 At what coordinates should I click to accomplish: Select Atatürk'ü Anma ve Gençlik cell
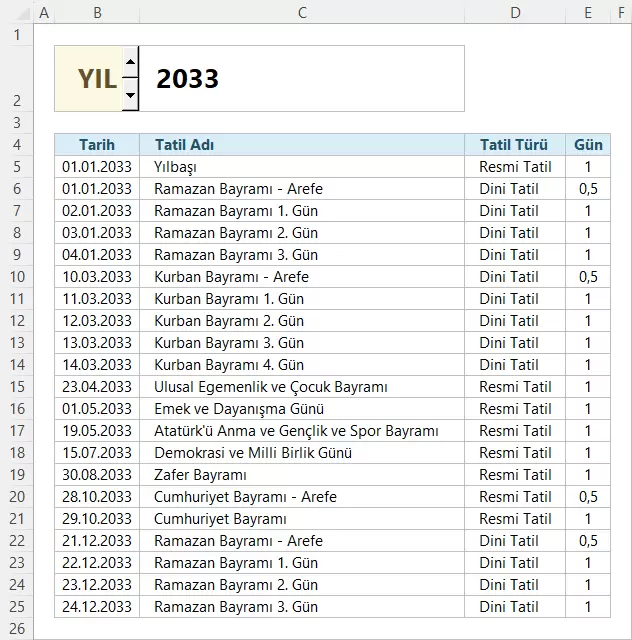(302, 431)
